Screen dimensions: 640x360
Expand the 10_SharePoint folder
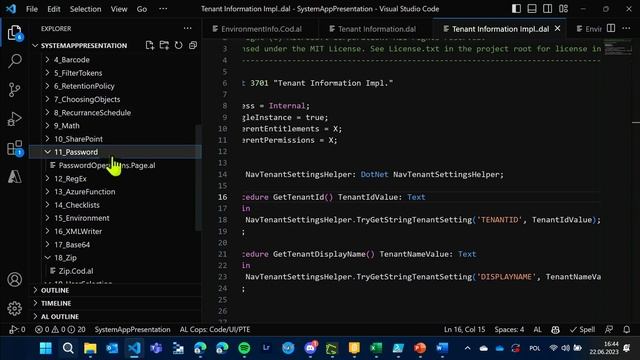[78, 139]
